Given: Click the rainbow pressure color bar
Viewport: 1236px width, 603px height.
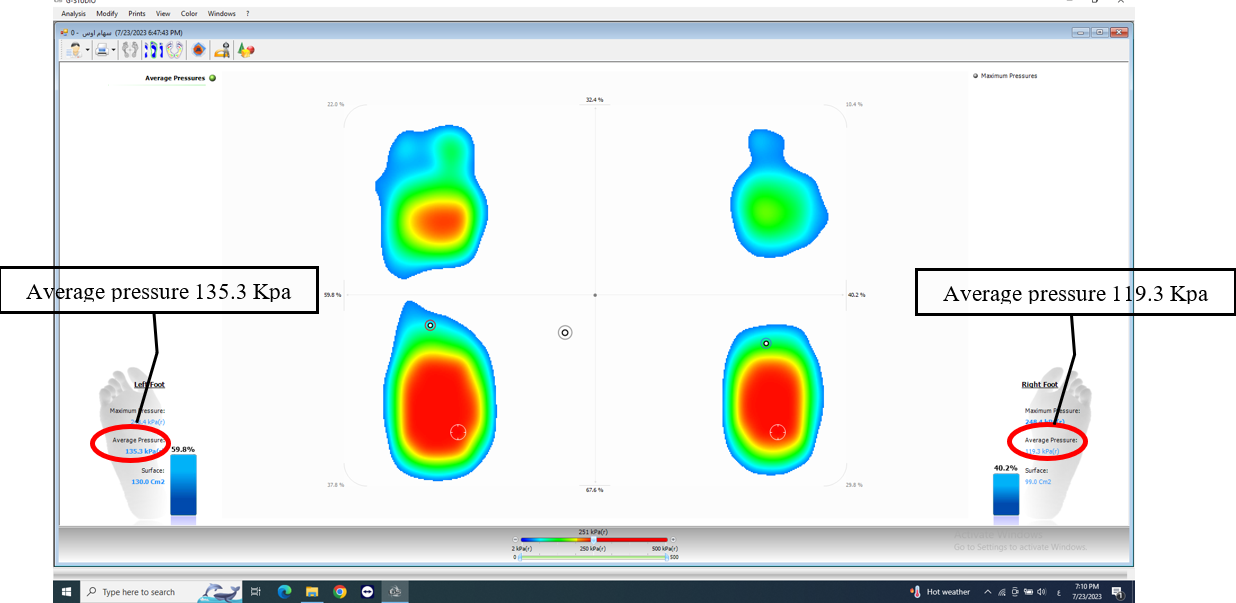Looking at the screenshot, I should [x=594, y=539].
